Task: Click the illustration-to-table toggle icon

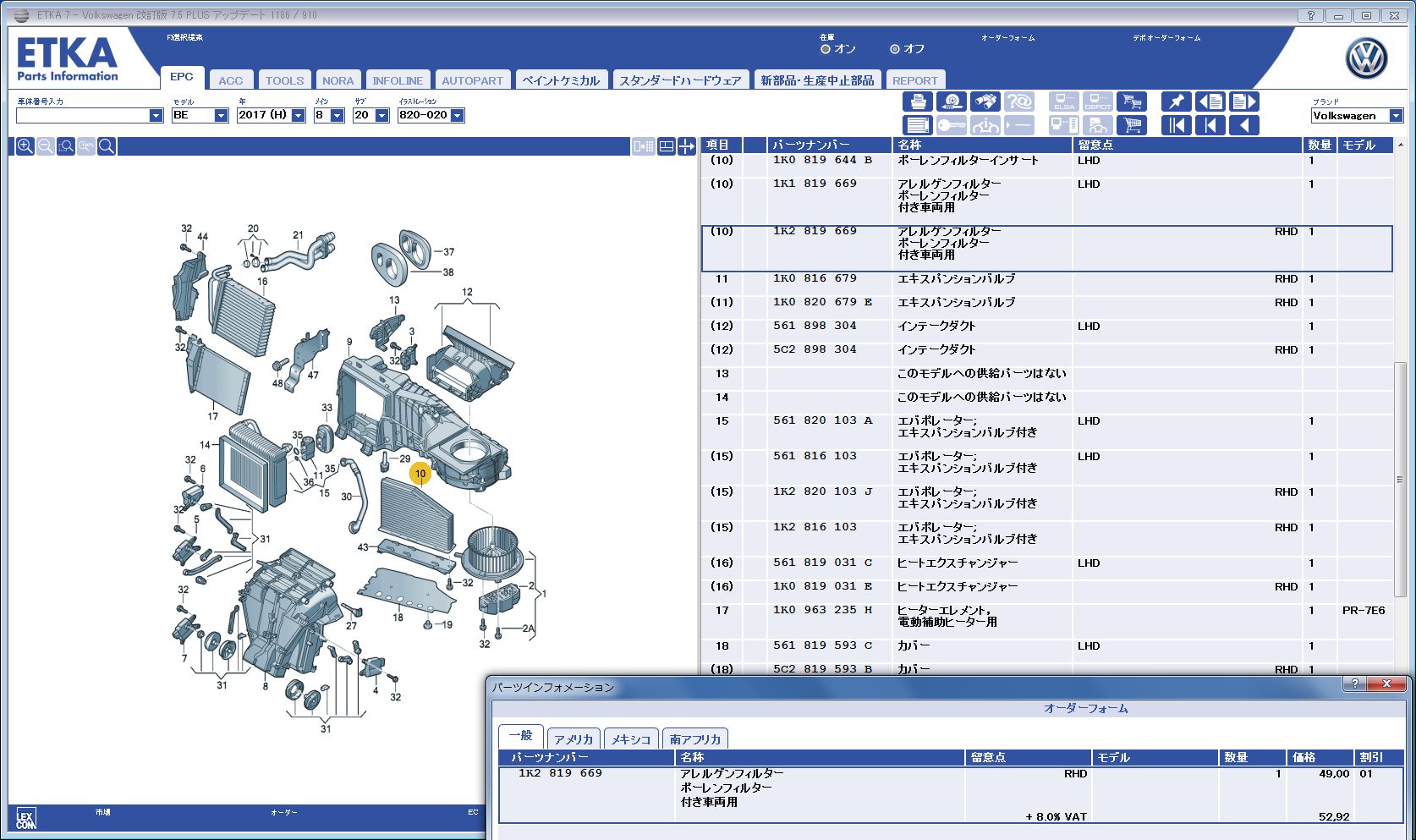Action: [644, 146]
